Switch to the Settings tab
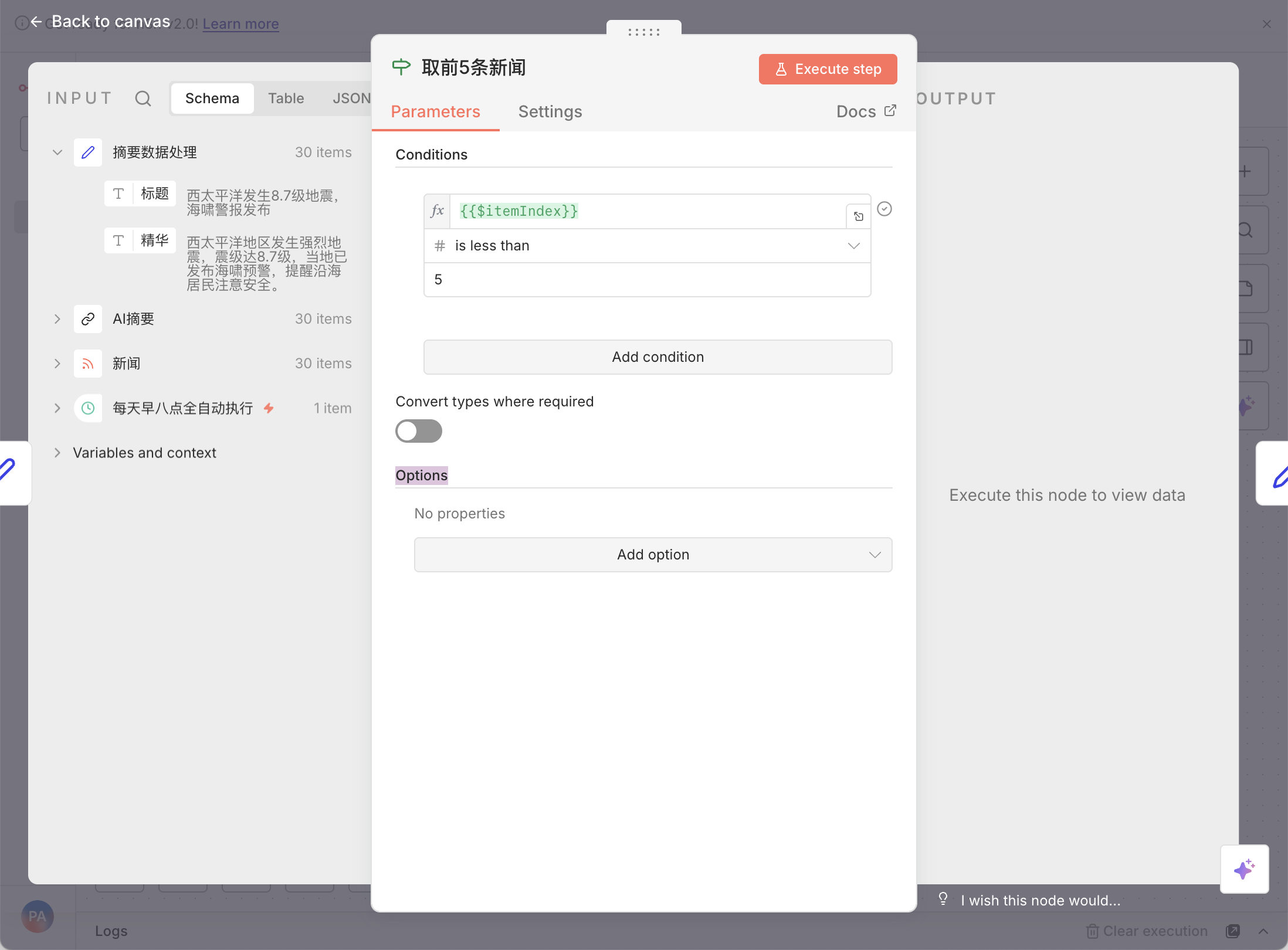Viewport: 1288px width, 950px height. 550,111
